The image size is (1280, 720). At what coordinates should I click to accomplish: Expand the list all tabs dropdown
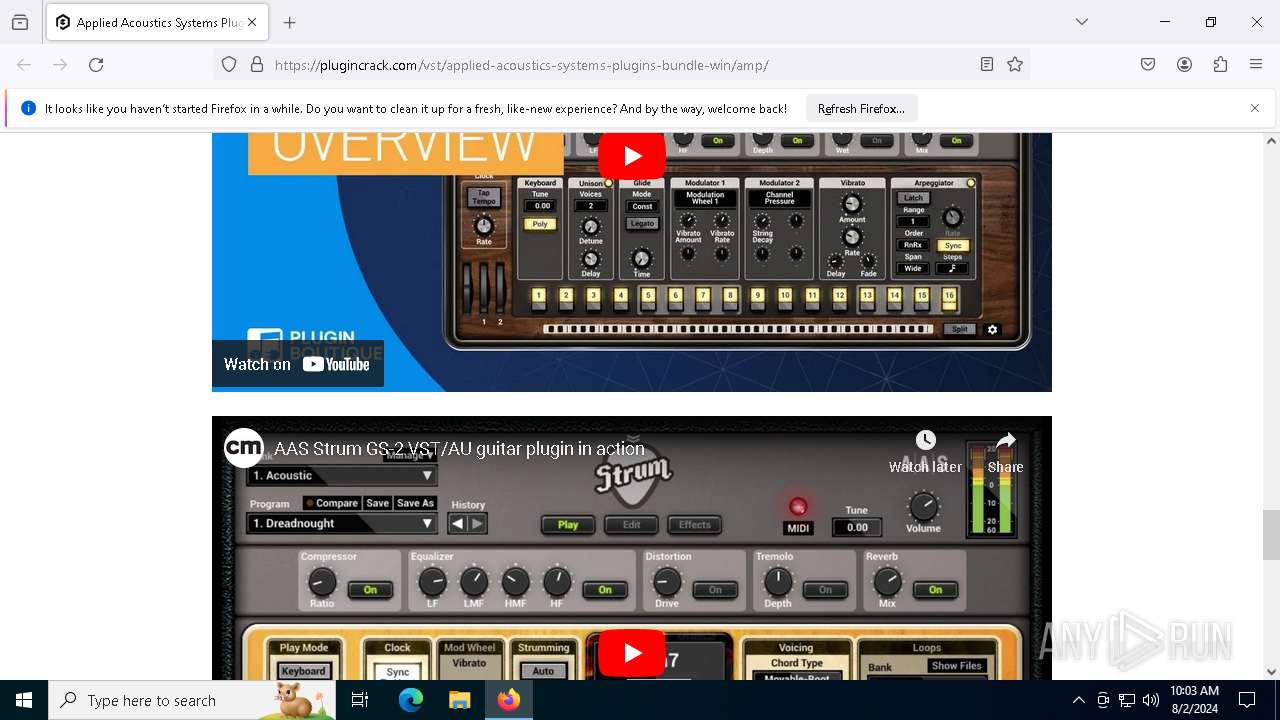coord(1082,22)
